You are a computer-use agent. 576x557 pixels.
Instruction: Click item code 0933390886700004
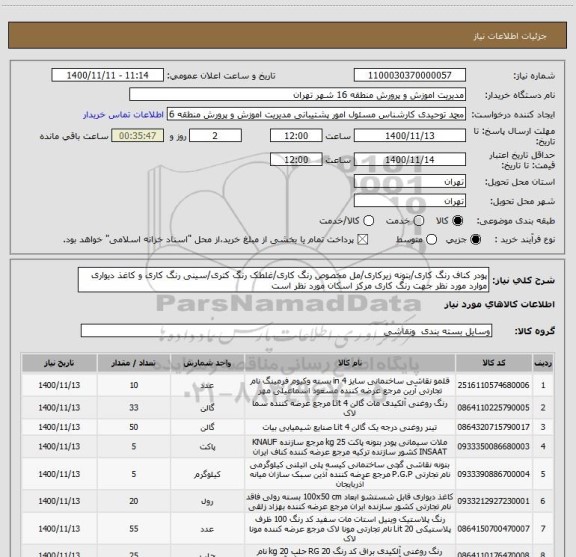coord(493,474)
